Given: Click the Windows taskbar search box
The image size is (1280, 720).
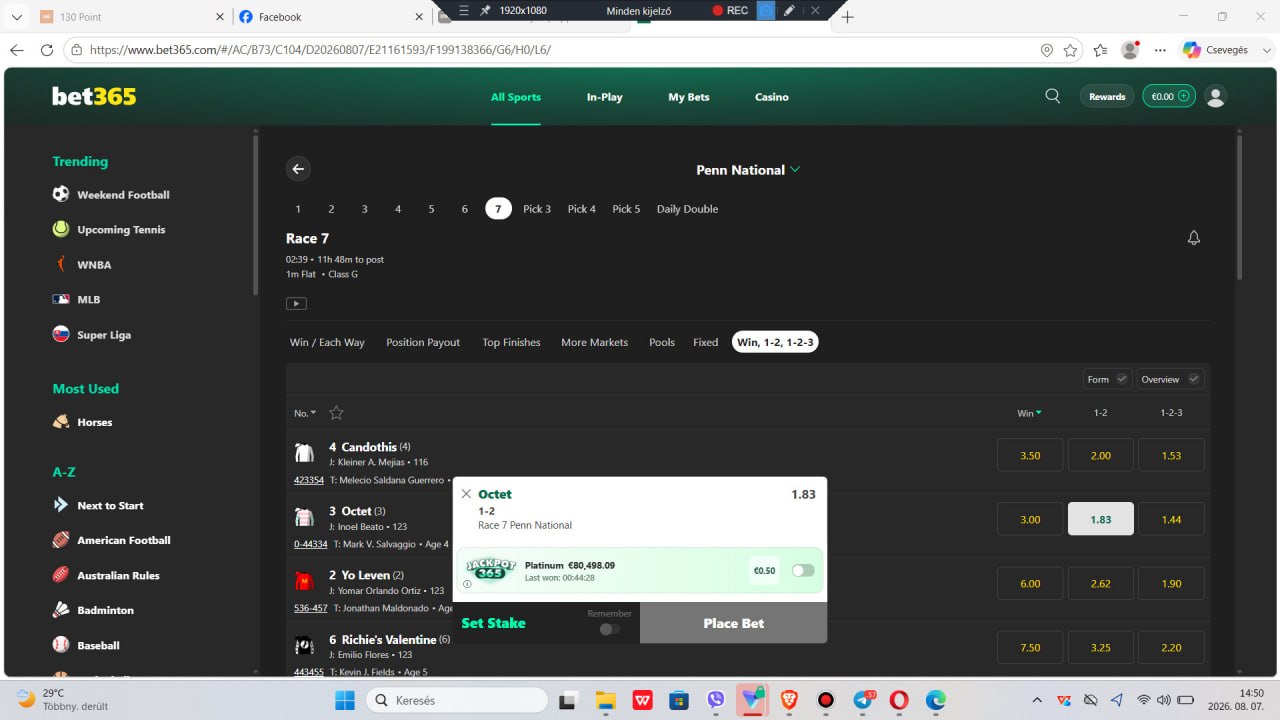Looking at the screenshot, I should coord(457,700).
